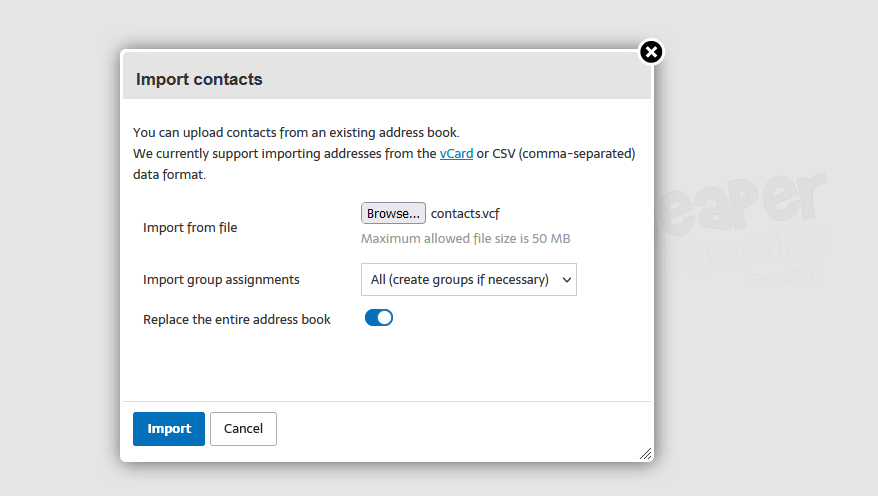Toggle Replace the entire address book switch
Image resolution: width=878 pixels, height=496 pixels.
(379, 318)
